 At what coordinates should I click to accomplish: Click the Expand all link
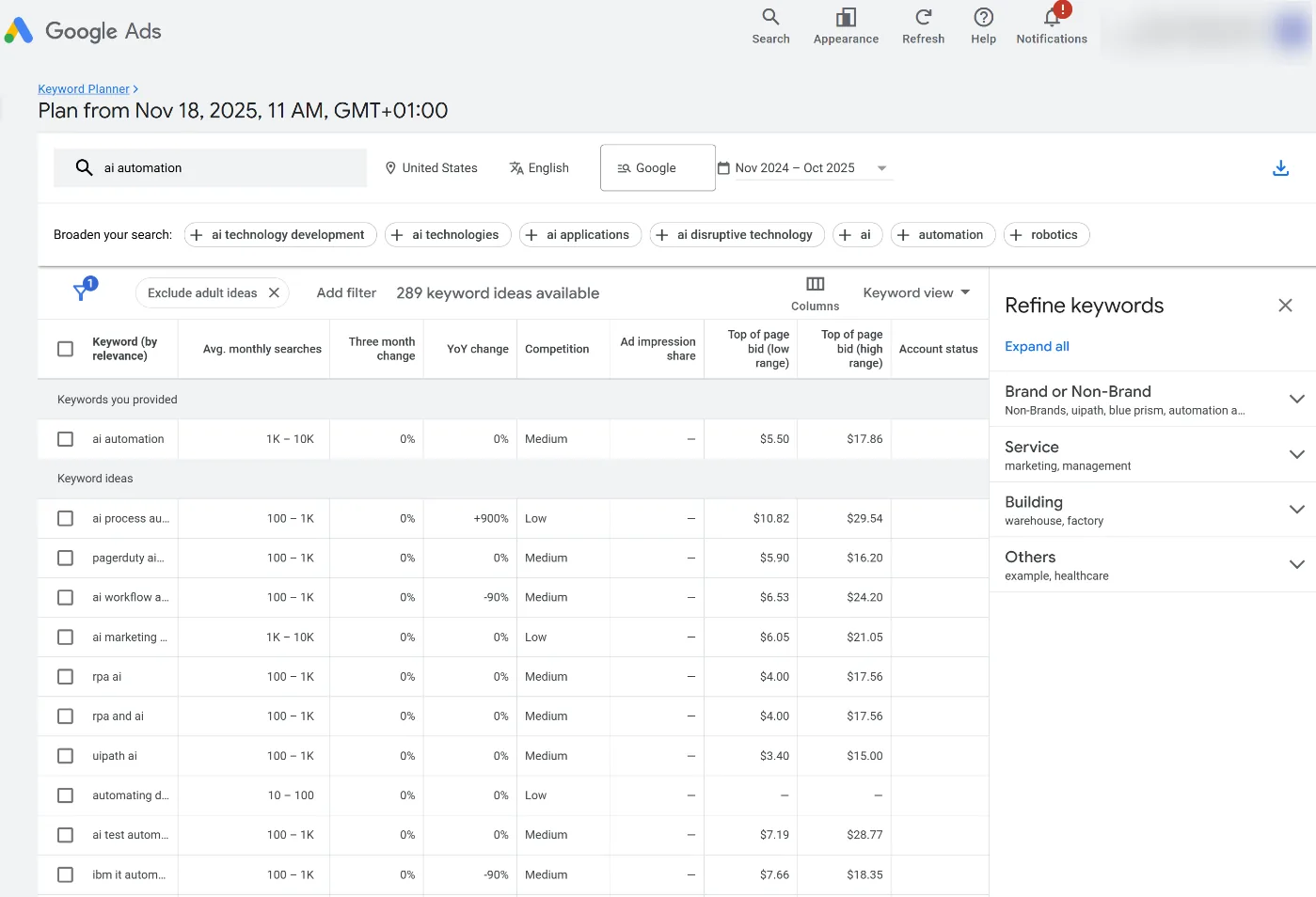1037,346
